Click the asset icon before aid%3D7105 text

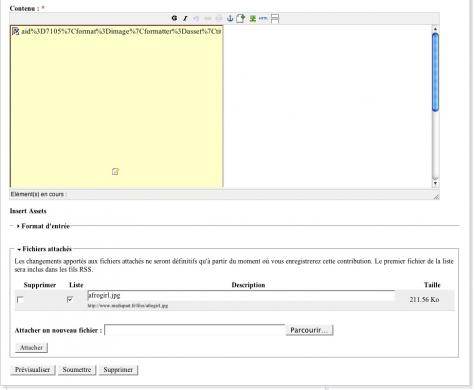(x=15, y=32)
